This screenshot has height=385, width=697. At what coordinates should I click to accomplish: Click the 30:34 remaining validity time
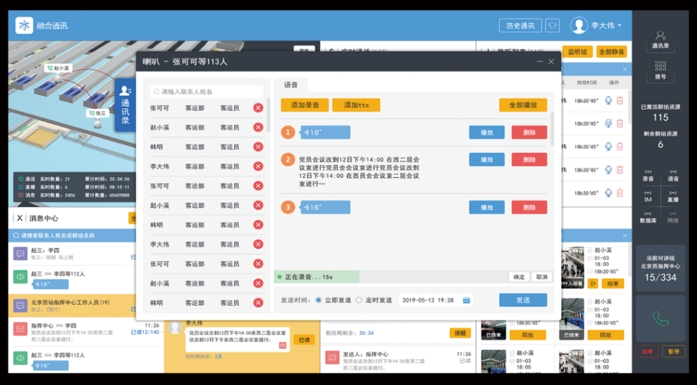point(366,333)
